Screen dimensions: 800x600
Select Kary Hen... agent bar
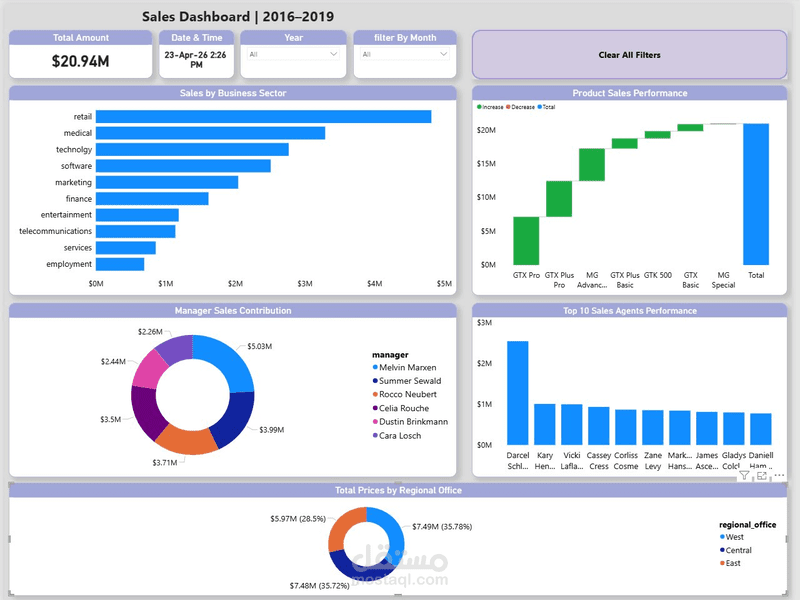coord(544,424)
